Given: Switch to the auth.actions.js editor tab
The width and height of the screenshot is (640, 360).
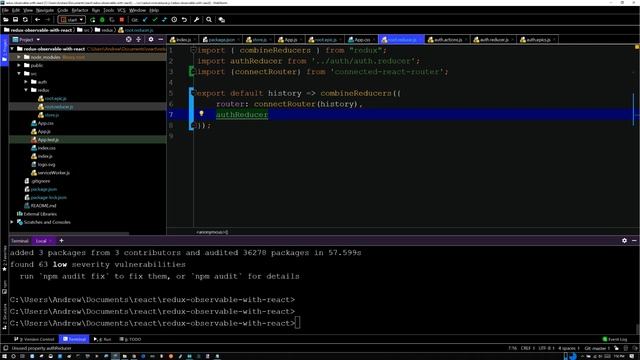Looking at the screenshot, I should [448, 40].
